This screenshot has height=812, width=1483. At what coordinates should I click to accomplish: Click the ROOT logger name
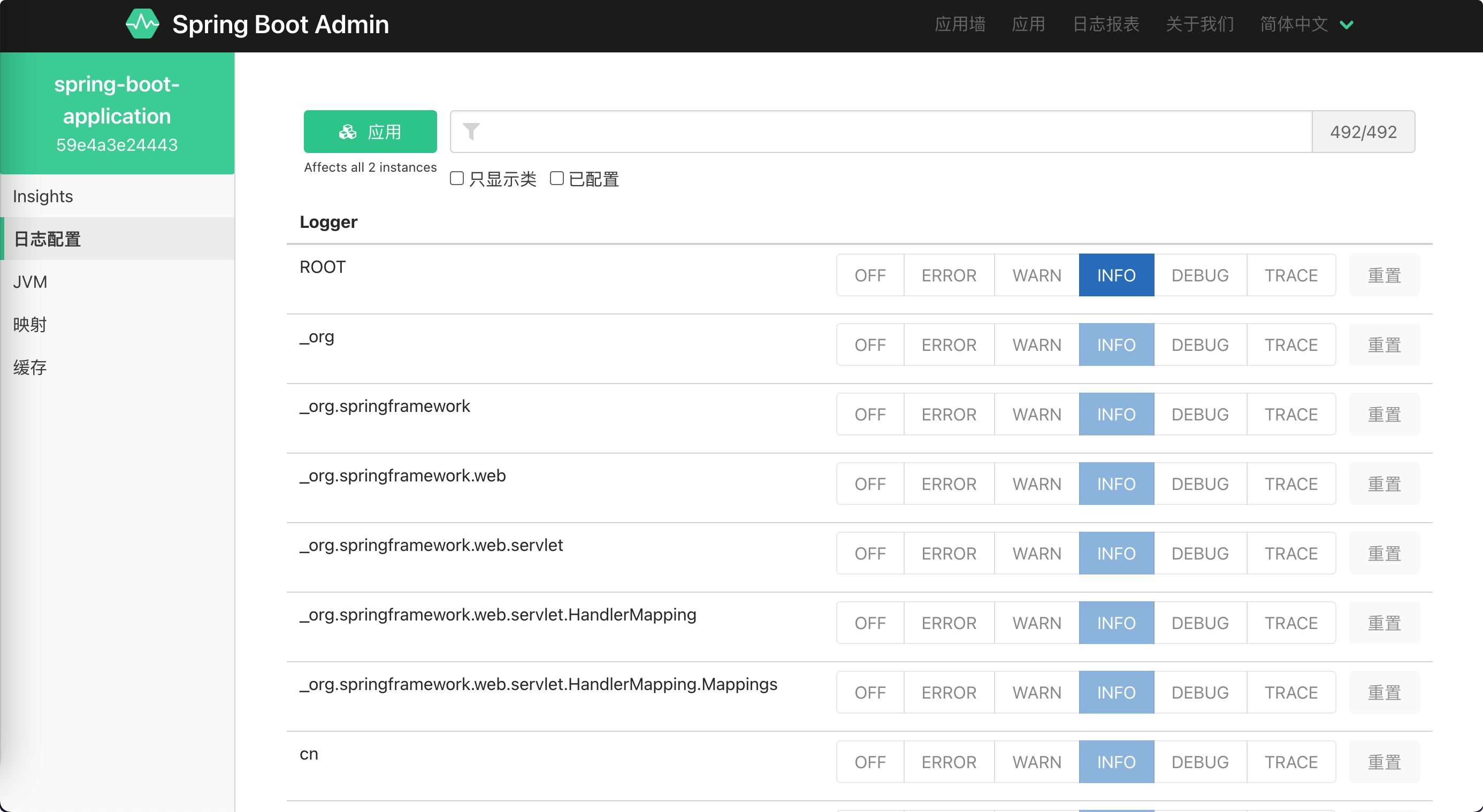pyautogui.click(x=323, y=267)
